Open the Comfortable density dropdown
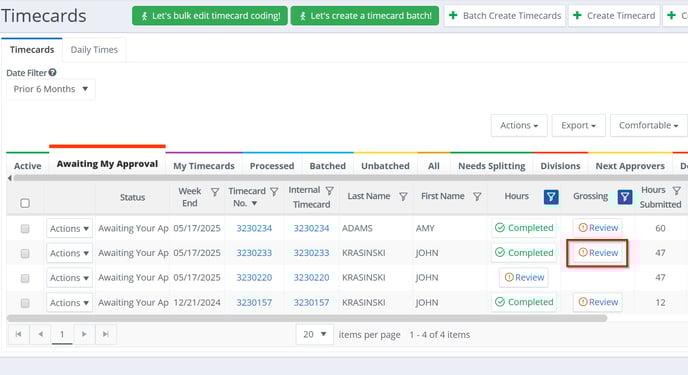 tap(649, 125)
